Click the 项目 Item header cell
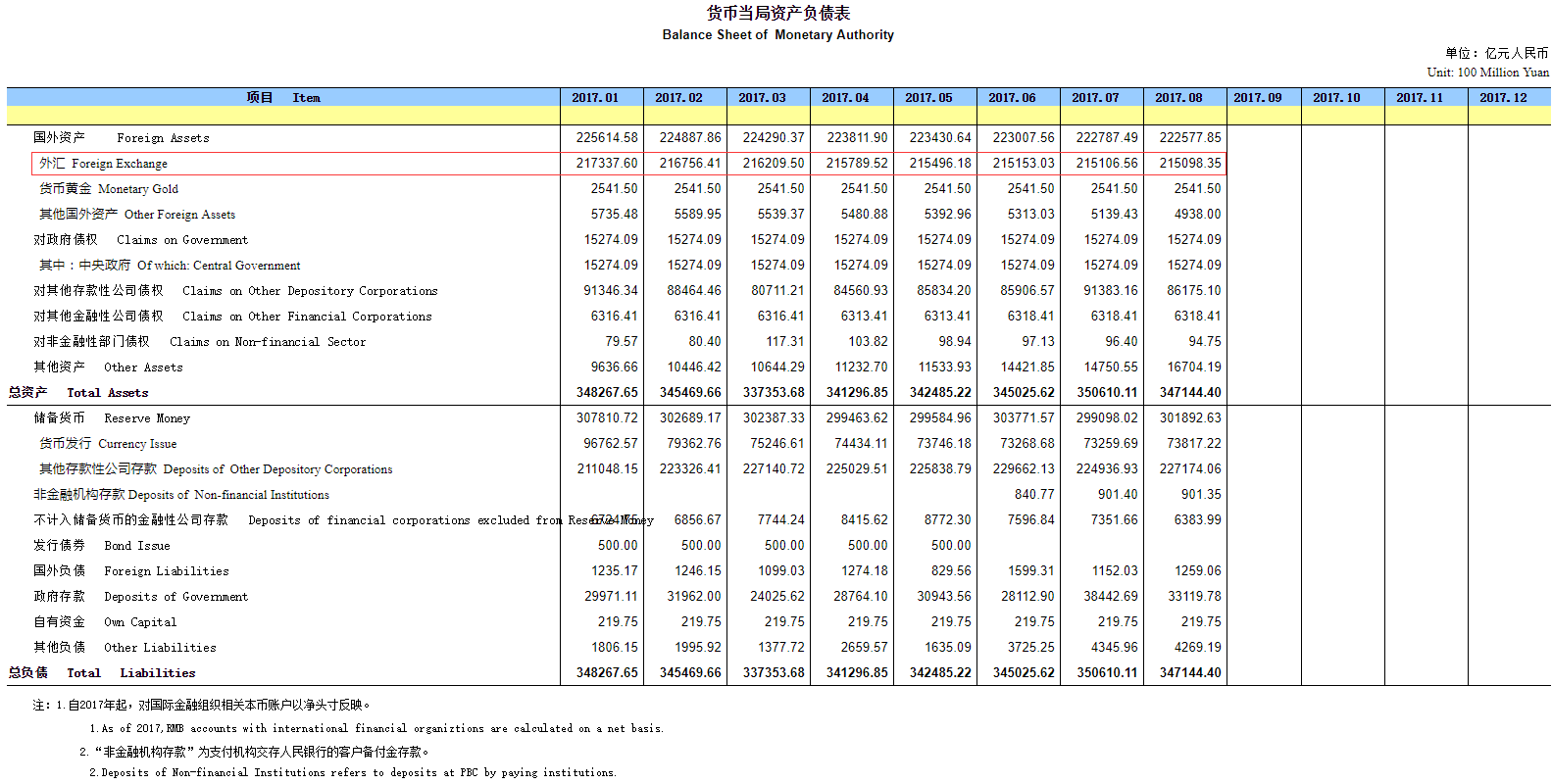Image resolution: width=1552 pixels, height=784 pixels. pyautogui.click(x=283, y=97)
